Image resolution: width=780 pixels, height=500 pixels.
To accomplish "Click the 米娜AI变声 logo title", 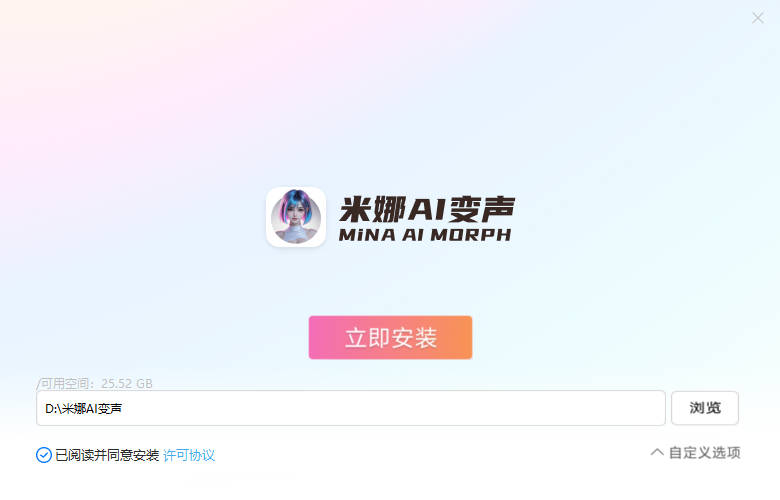I will pos(427,209).
